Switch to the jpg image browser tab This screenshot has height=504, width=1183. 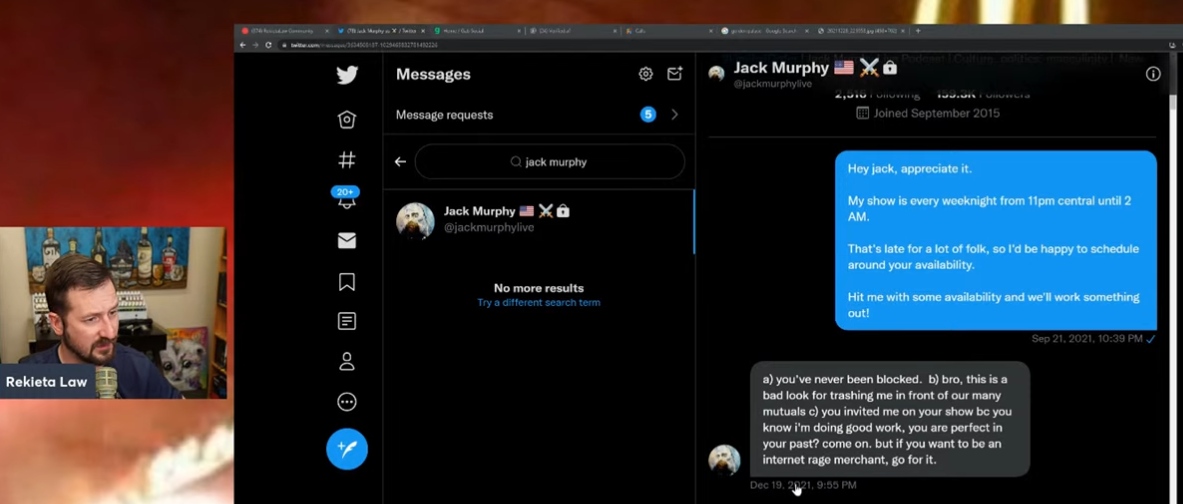tap(861, 31)
